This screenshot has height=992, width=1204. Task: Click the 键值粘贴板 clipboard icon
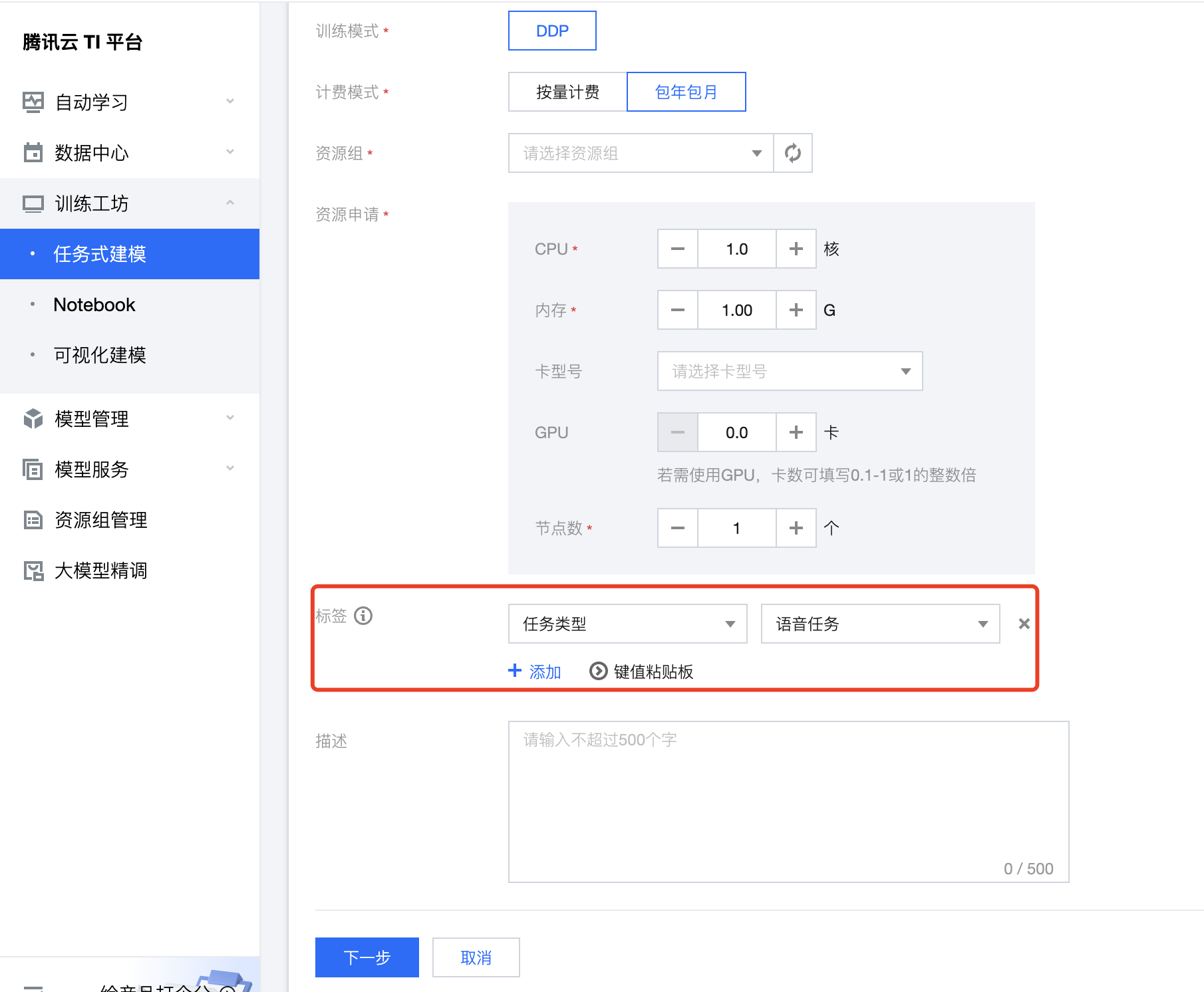coord(598,672)
